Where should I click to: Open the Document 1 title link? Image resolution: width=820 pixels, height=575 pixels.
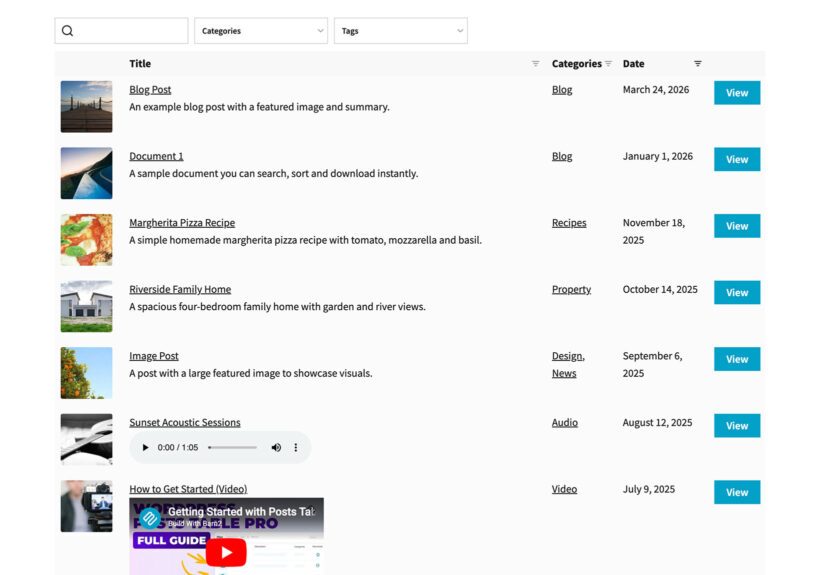[x=156, y=156]
